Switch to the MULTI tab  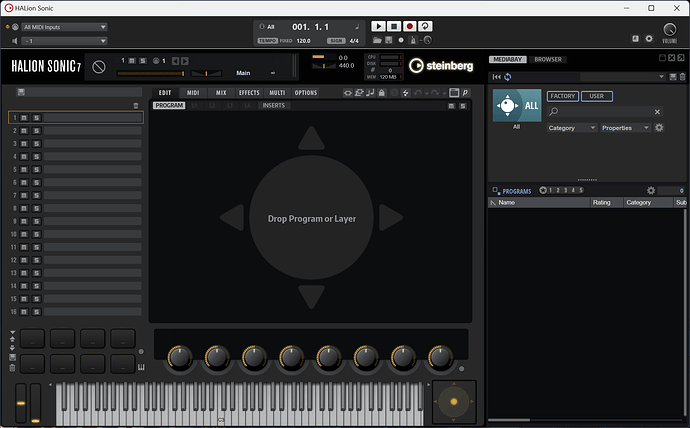(x=277, y=93)
